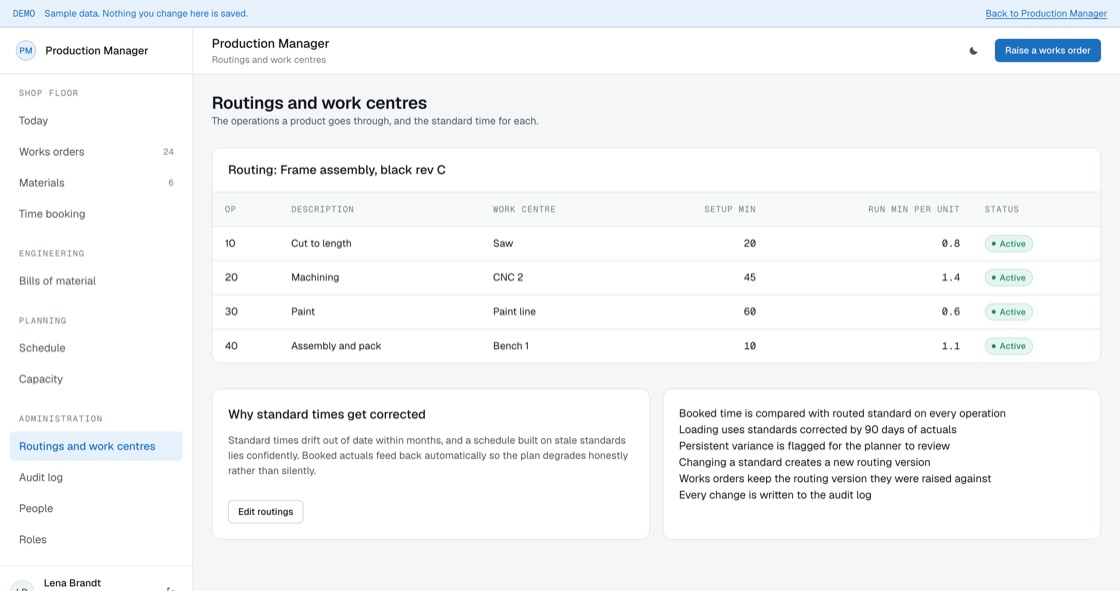This screenshot has width=1120, height=591.
Task: Click the run time 0.8 for Cut to length
Action: (951, 244)
